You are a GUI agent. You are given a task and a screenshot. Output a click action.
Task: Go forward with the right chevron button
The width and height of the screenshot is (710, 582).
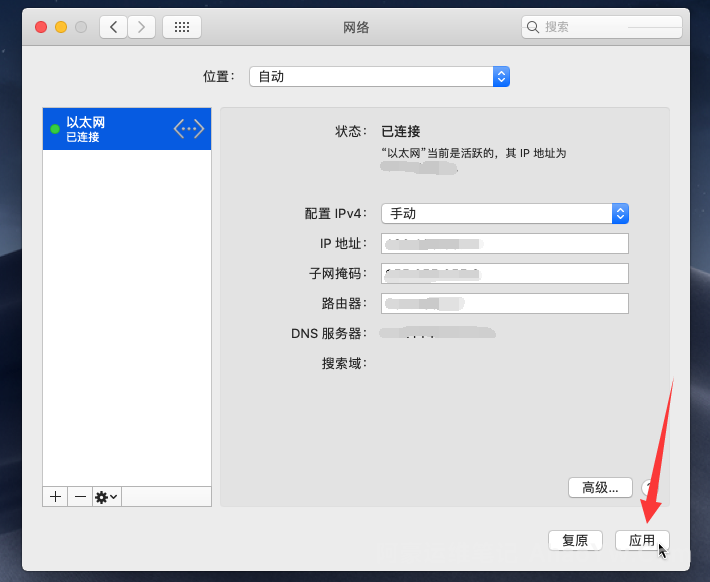pos(141,27)
